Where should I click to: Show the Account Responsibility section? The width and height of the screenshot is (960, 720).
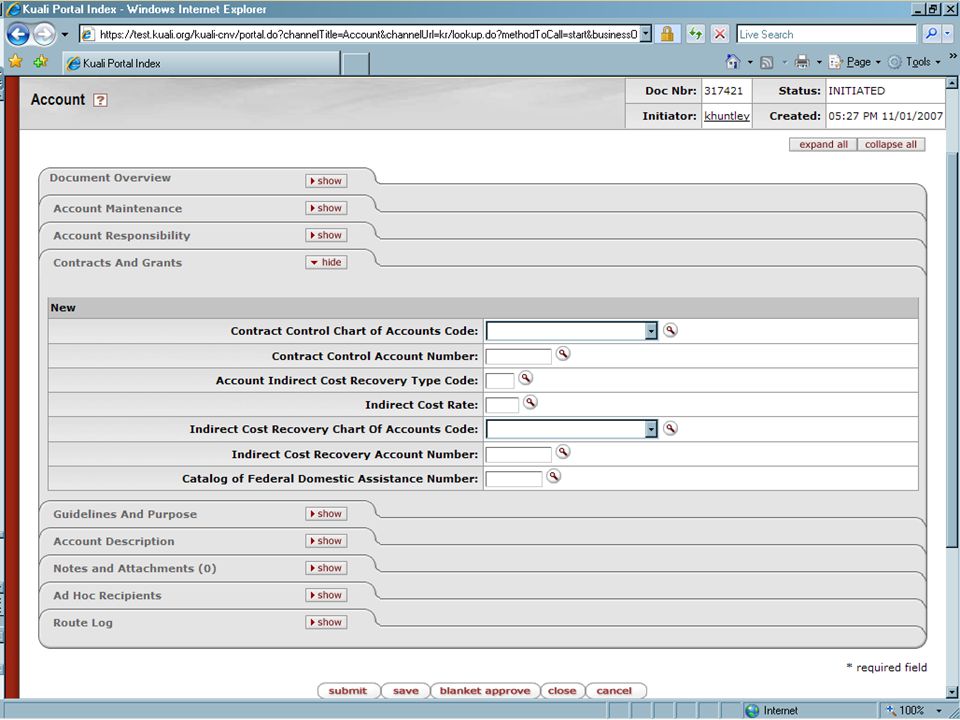coord(326,235)
